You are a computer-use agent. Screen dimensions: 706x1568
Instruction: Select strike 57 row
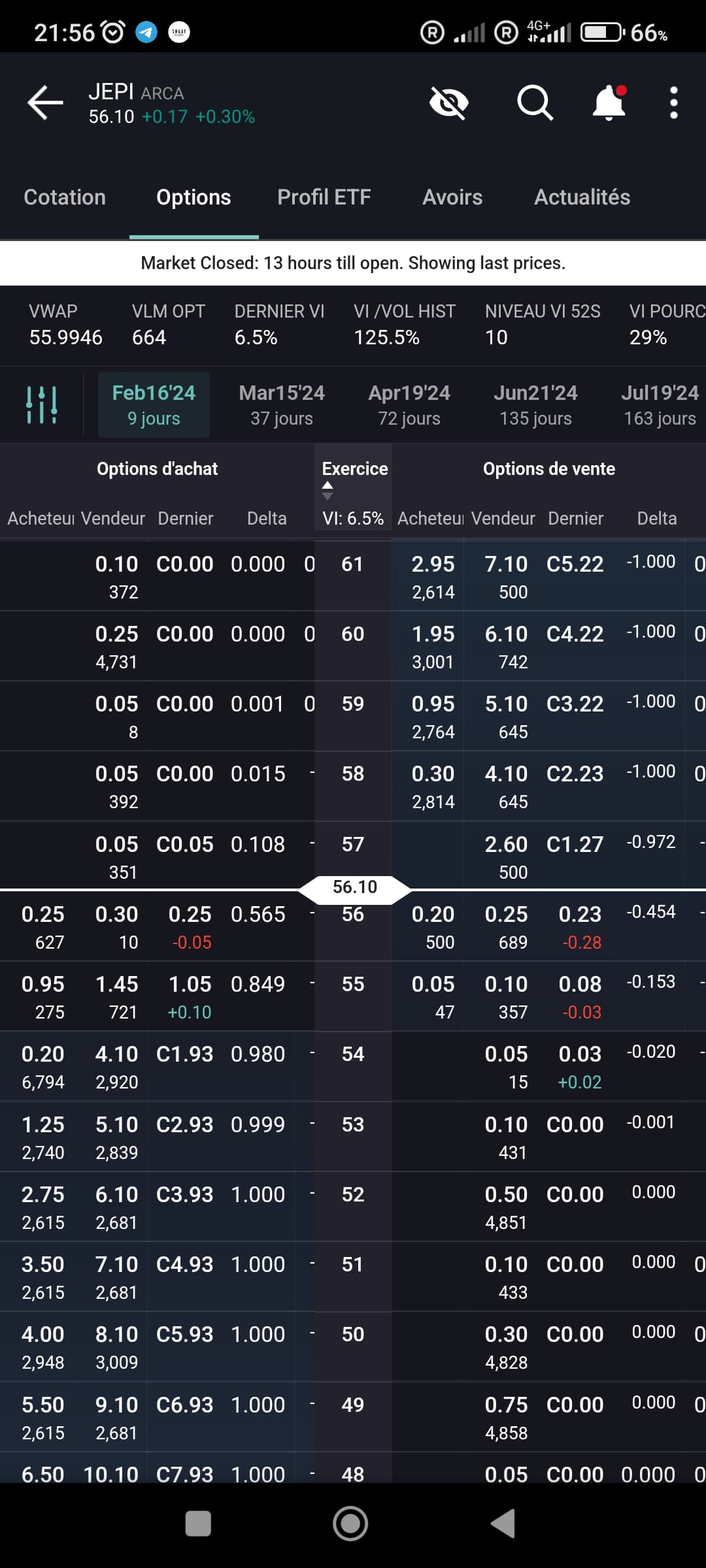(x=353, y=856)
